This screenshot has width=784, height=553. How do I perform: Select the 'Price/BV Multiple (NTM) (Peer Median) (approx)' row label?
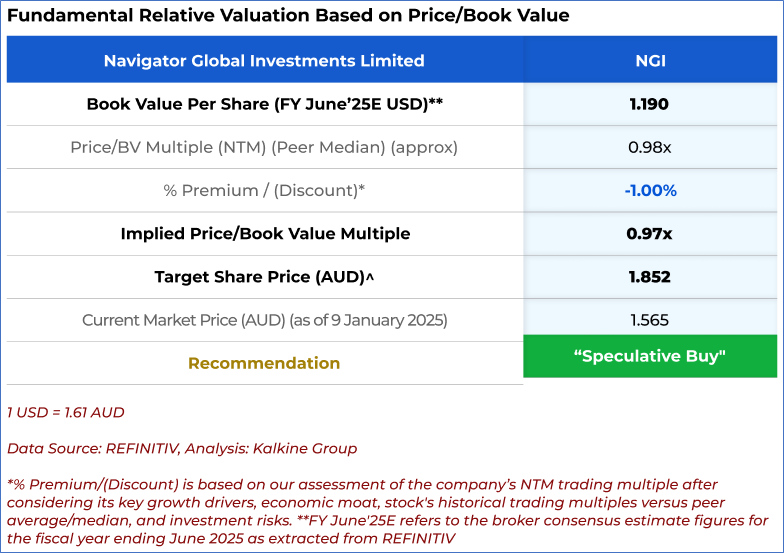[x=264, y=148]
